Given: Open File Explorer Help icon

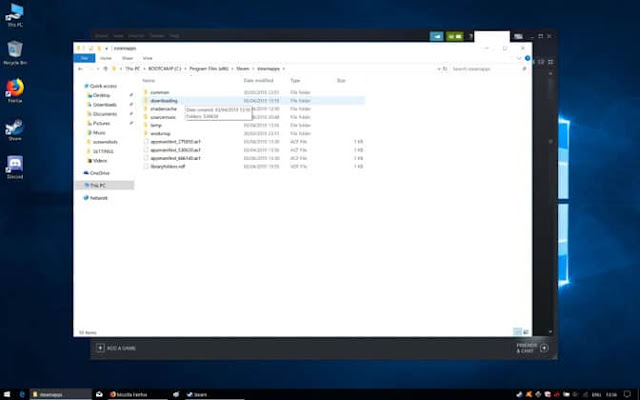Looking at the screenshot, I should click(x=527, y=58).
